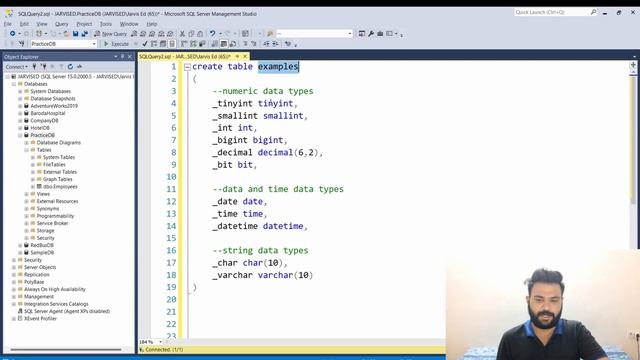Click the Parse query checkmark icon
This screenshot has width=640, height=360.
coord(145,44)
